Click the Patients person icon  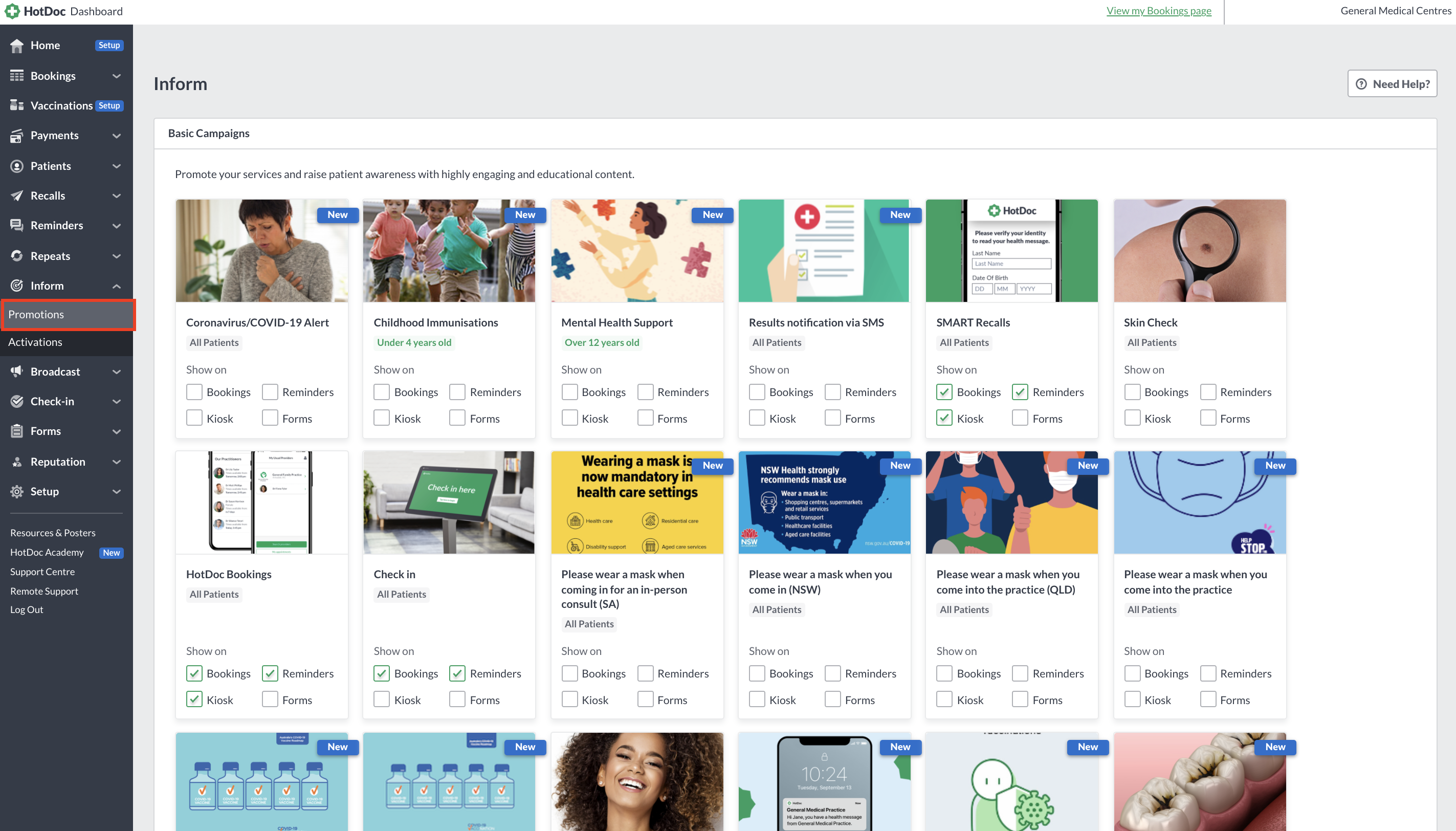[16, 165]
